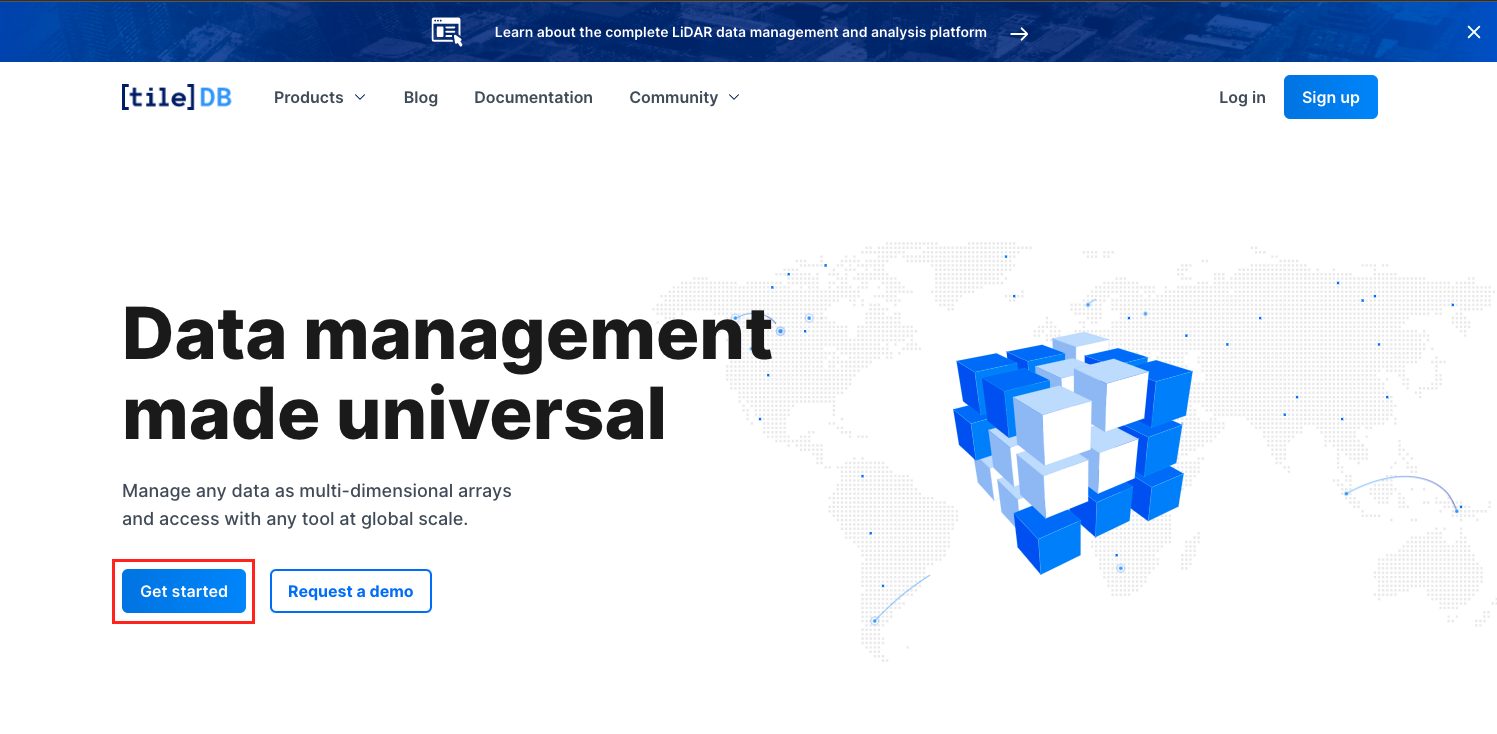Select the Request a demo button
Image resolution: width=1497 pixels, height=734 pixels.
coord(350,591)
